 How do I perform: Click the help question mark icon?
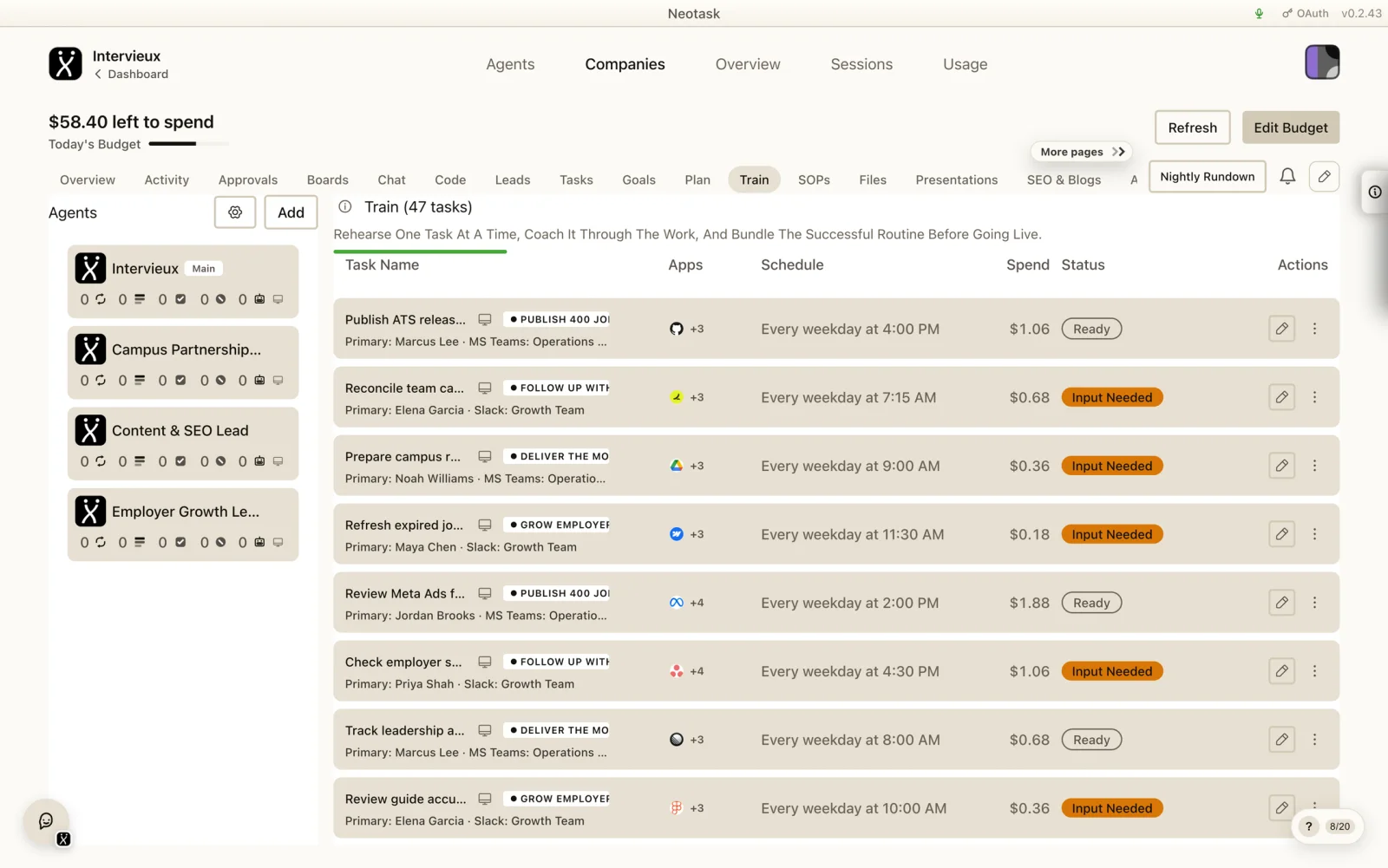click(x=1308, y=826)
